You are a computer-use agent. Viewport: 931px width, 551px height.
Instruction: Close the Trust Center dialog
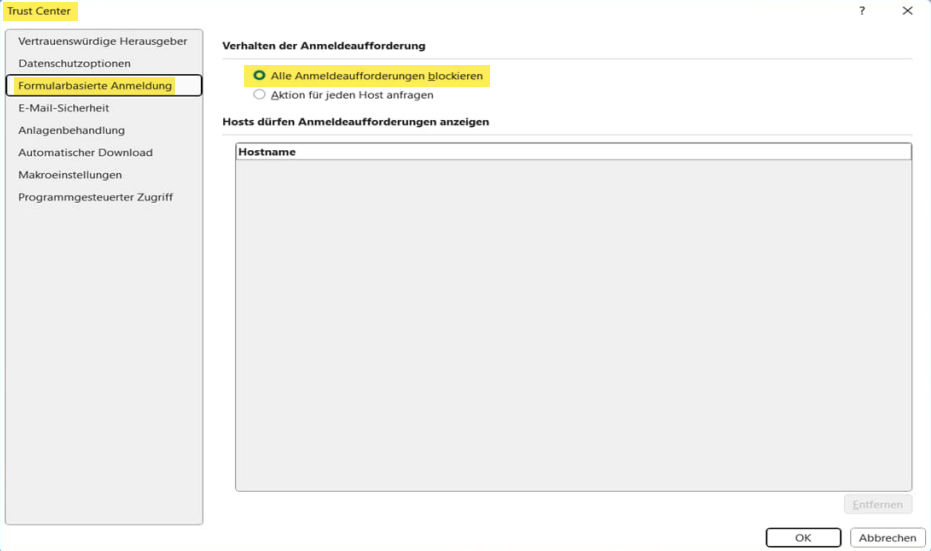tap(907, 11)
